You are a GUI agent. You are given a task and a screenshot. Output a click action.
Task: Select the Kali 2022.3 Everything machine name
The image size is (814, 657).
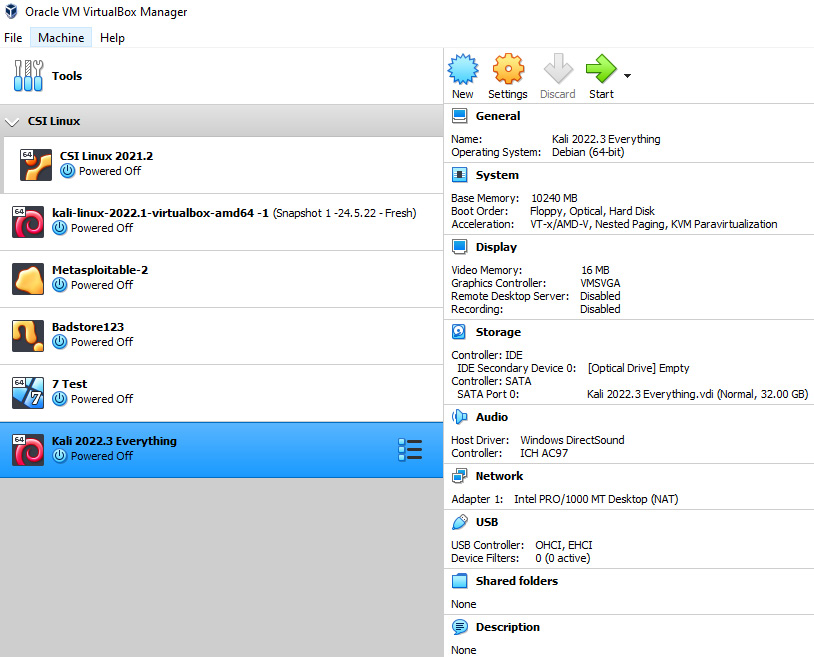(114, 441)
